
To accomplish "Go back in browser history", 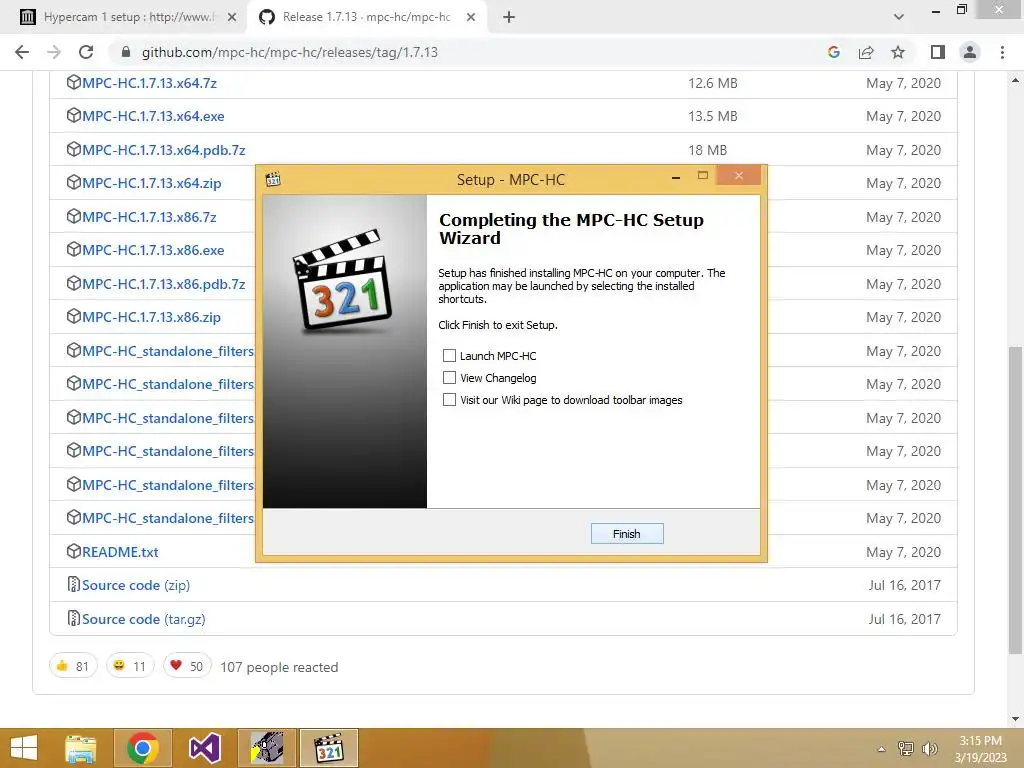I will 22,52.
